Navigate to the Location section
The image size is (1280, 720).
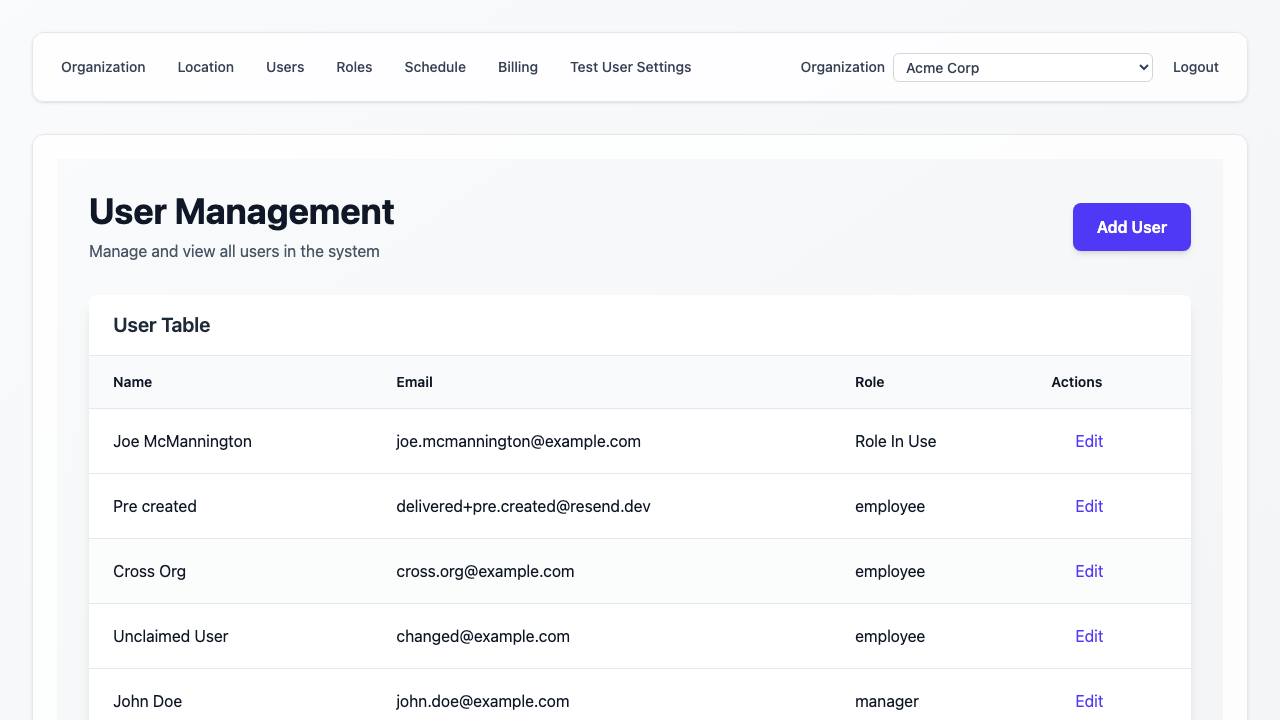[x=205, y=67]
